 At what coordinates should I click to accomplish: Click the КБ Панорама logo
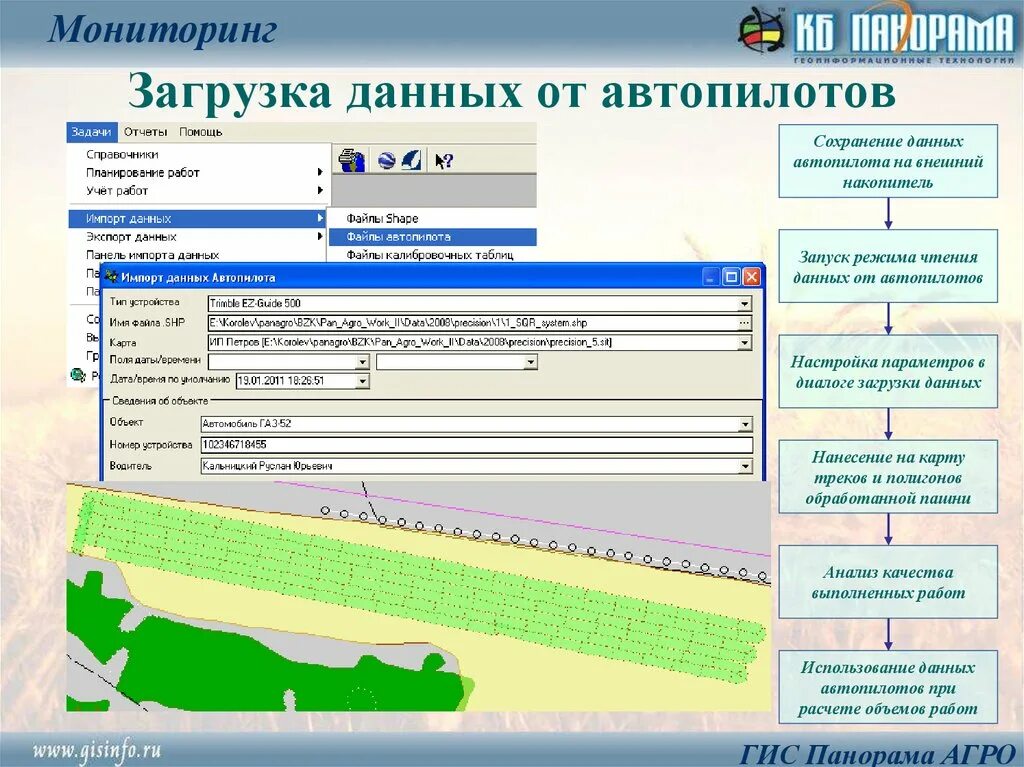point(877,34)
